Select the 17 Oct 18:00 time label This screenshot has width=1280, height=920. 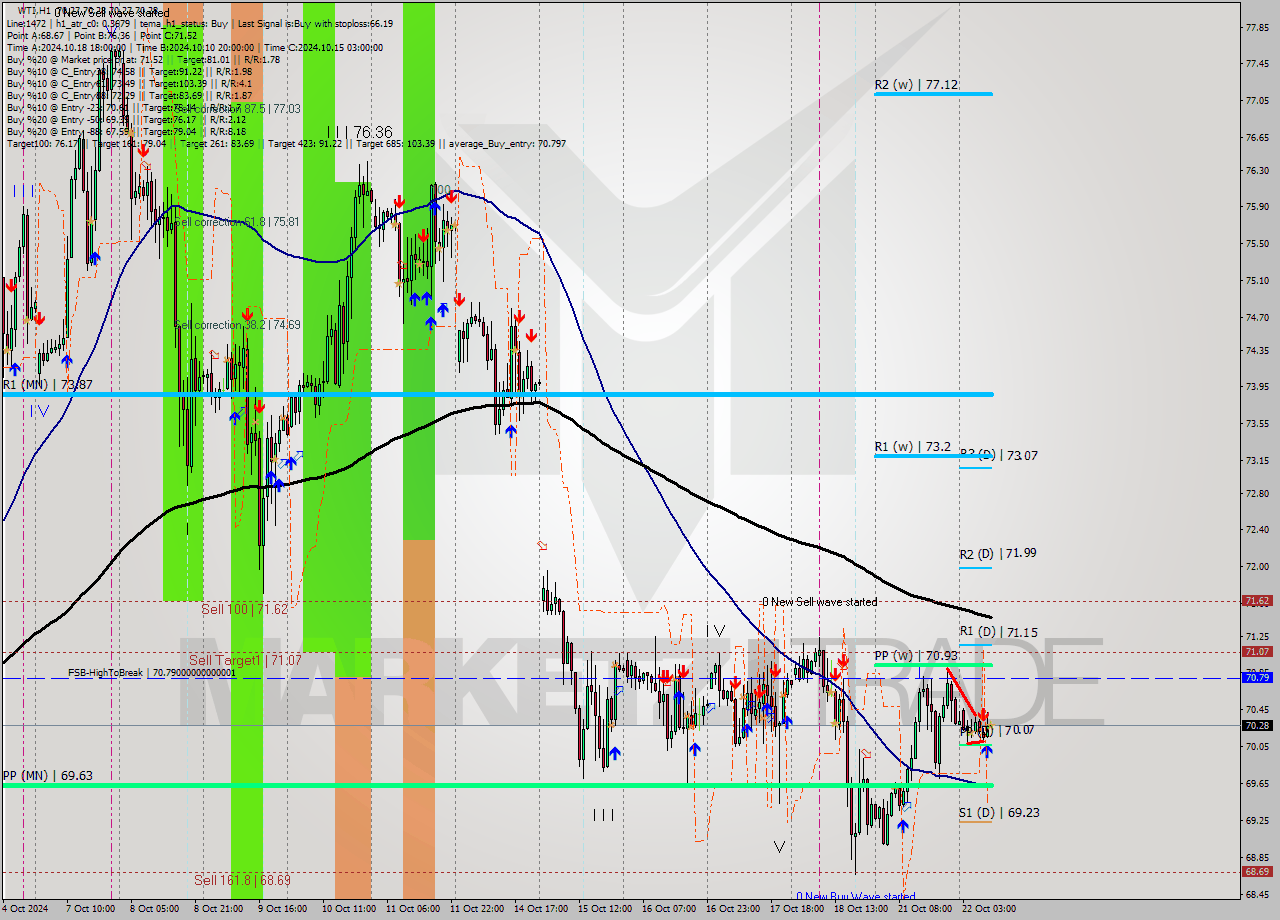coord(798,909)
